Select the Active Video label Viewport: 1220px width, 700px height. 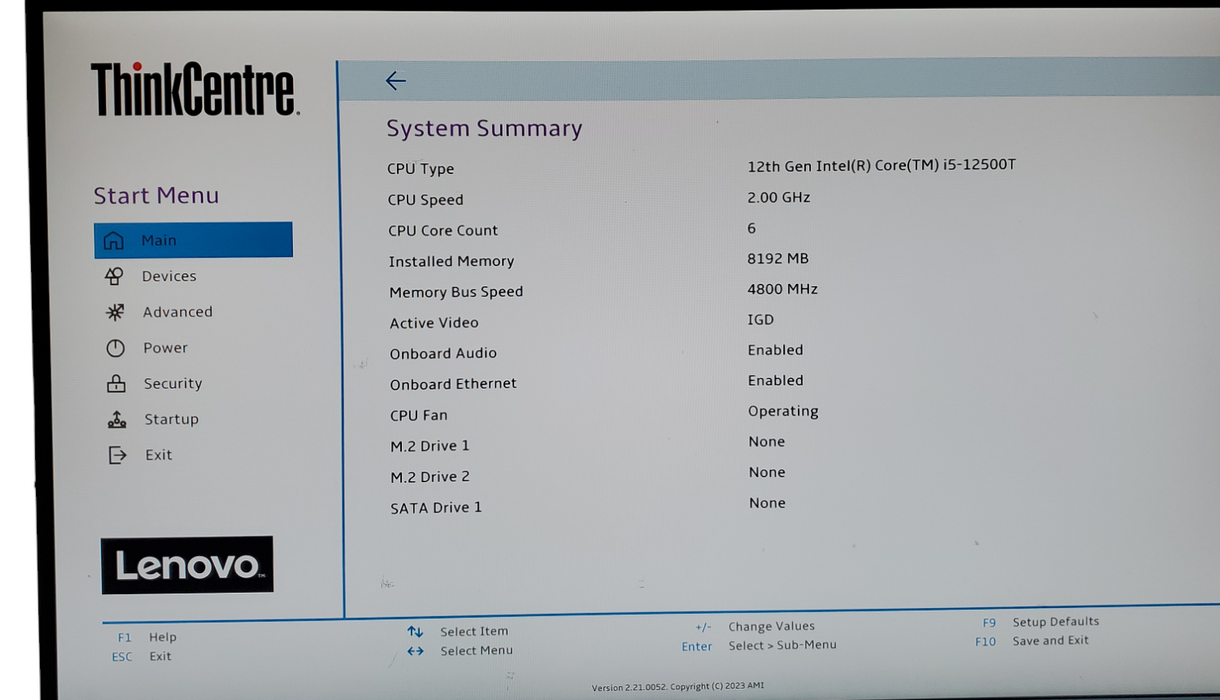pos(434,323)
